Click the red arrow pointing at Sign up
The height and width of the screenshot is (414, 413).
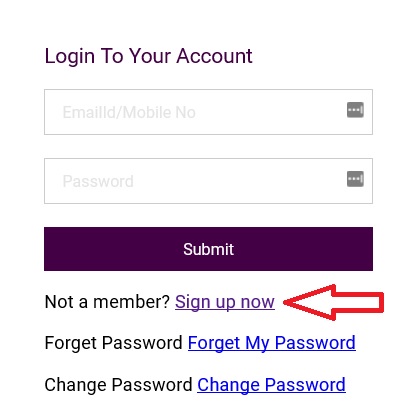333,302
